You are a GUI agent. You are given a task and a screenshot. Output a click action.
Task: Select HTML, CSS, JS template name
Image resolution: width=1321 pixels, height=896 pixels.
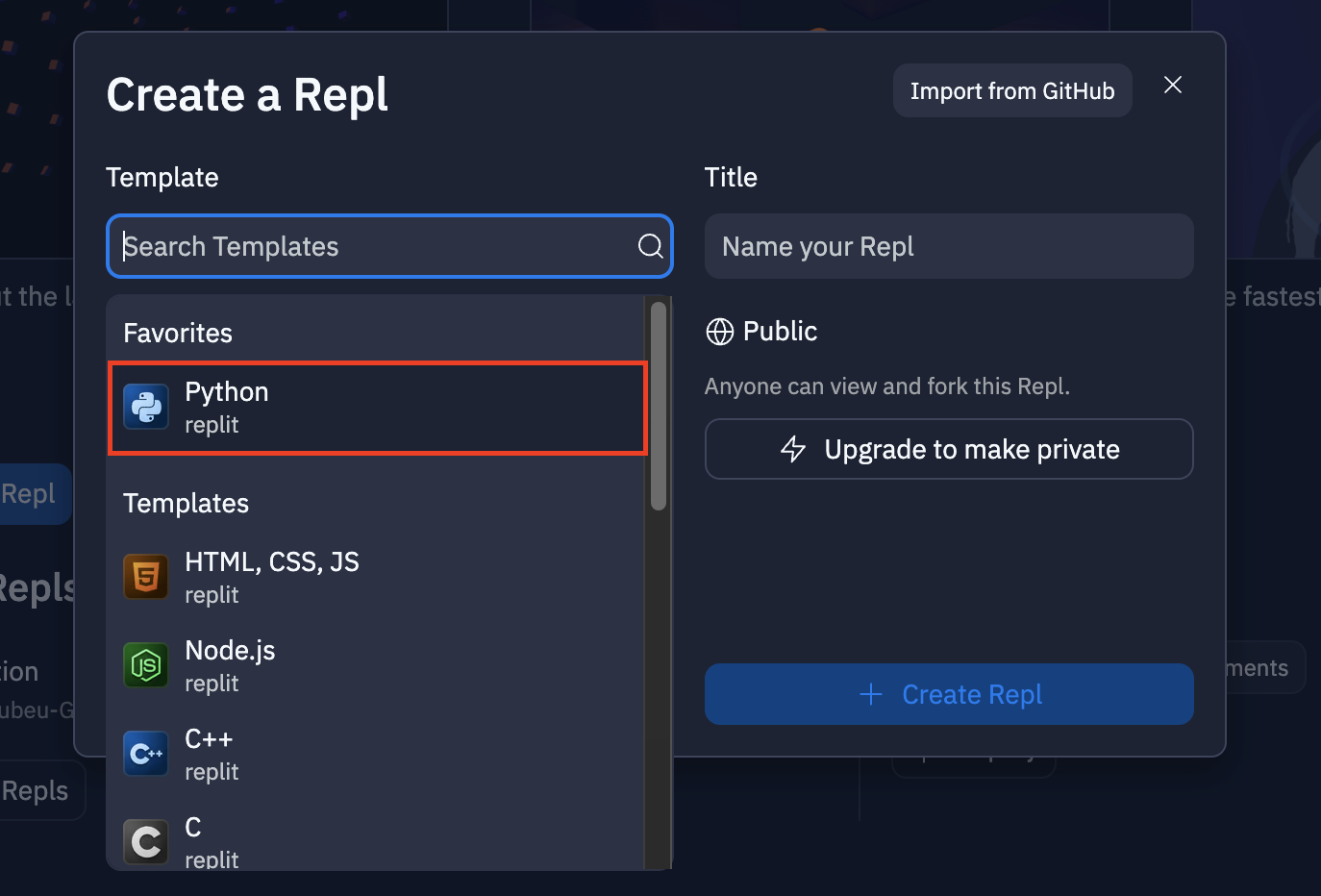click(272, 562)
